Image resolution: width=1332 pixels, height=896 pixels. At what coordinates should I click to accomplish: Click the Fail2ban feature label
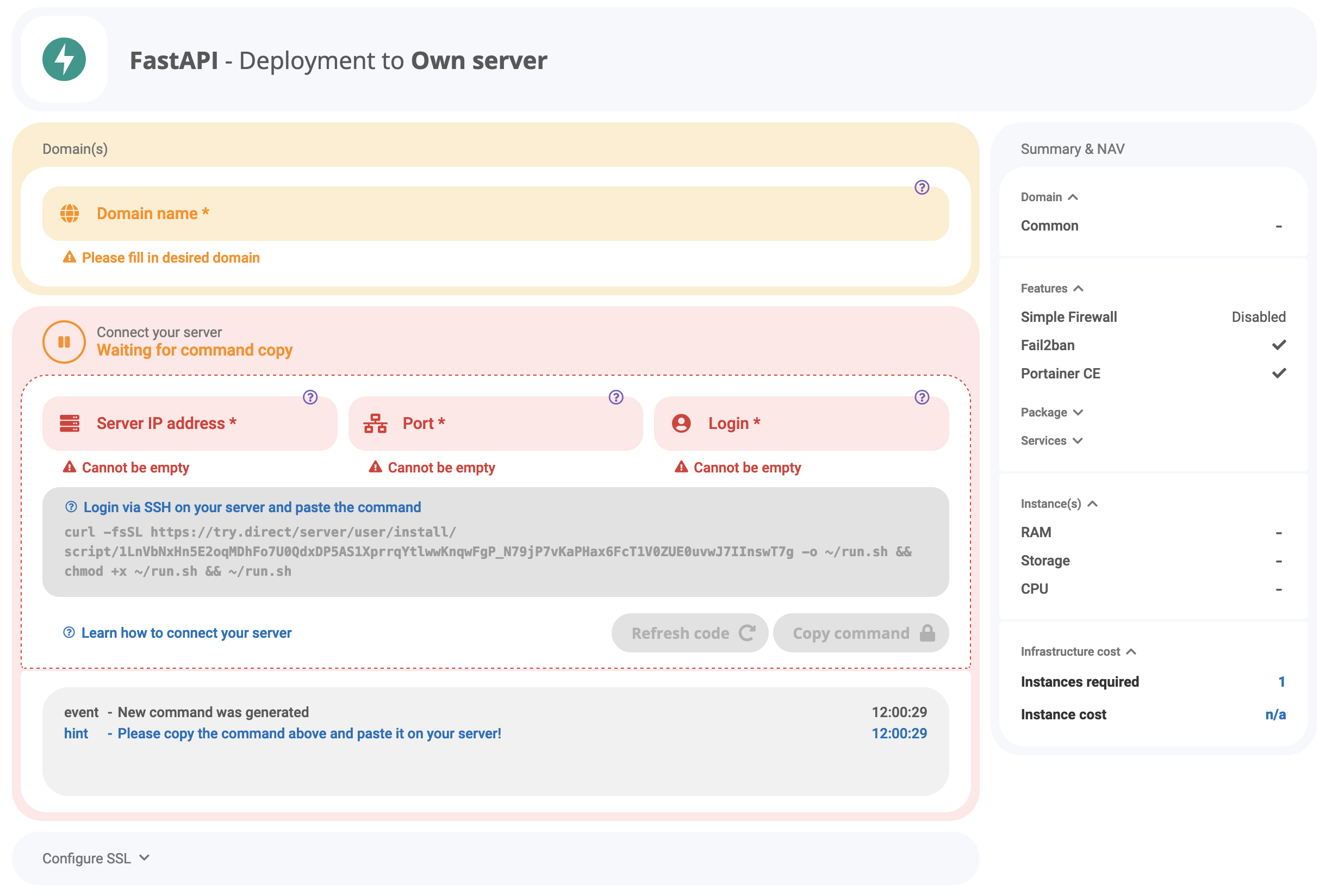tap(1048, 345)
